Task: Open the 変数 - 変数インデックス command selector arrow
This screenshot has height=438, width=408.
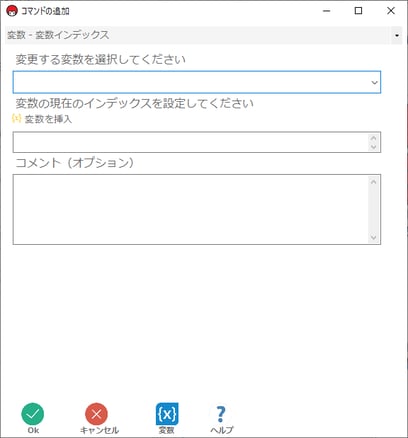Action: click(397, 35)
